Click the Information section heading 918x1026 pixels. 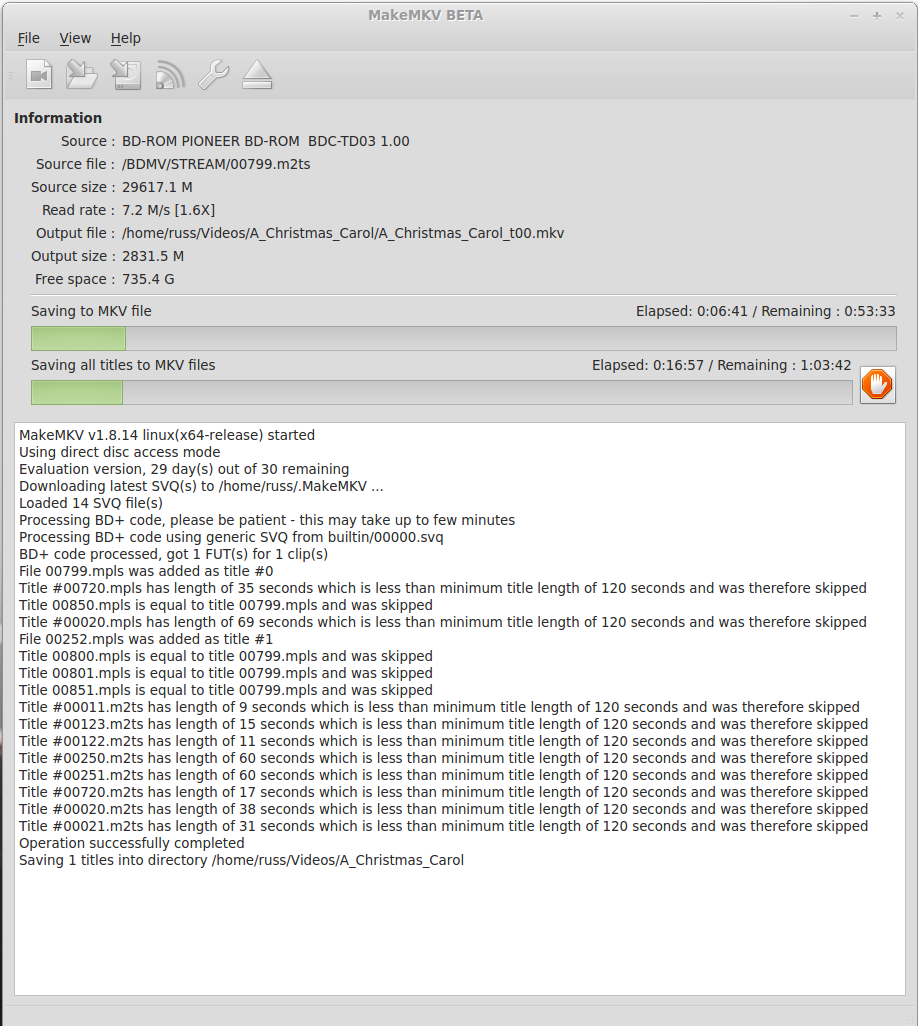tap(58, 118)
